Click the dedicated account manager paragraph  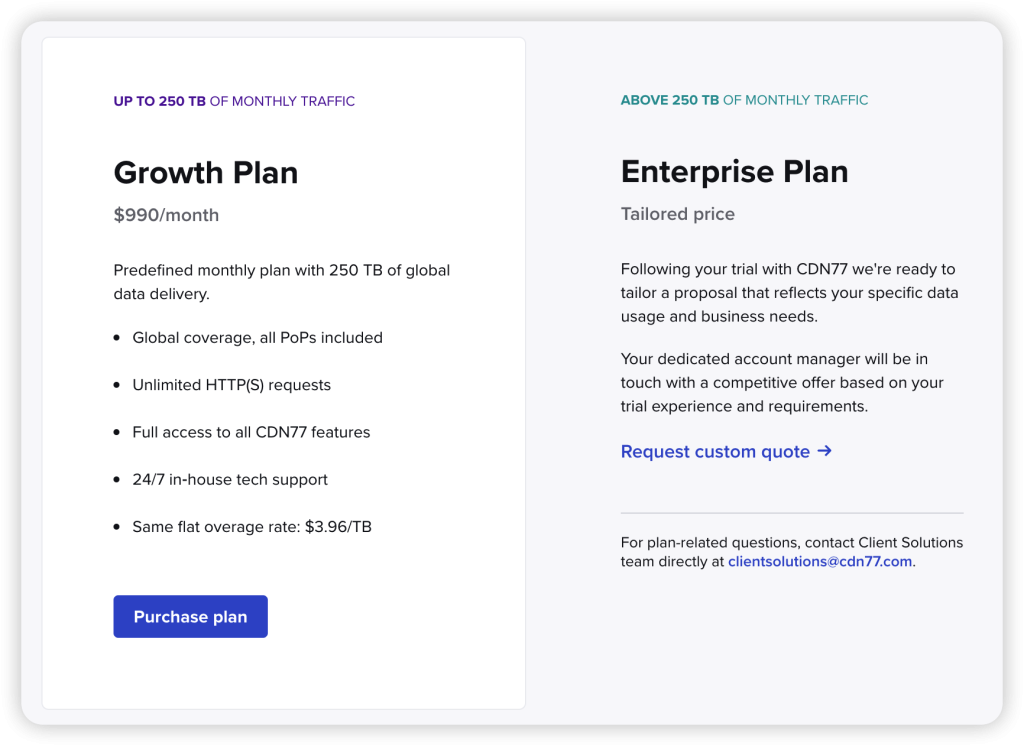point(782,383)
